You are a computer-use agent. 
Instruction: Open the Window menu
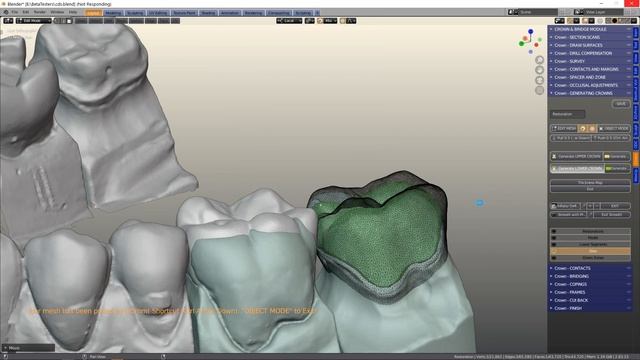57,13
